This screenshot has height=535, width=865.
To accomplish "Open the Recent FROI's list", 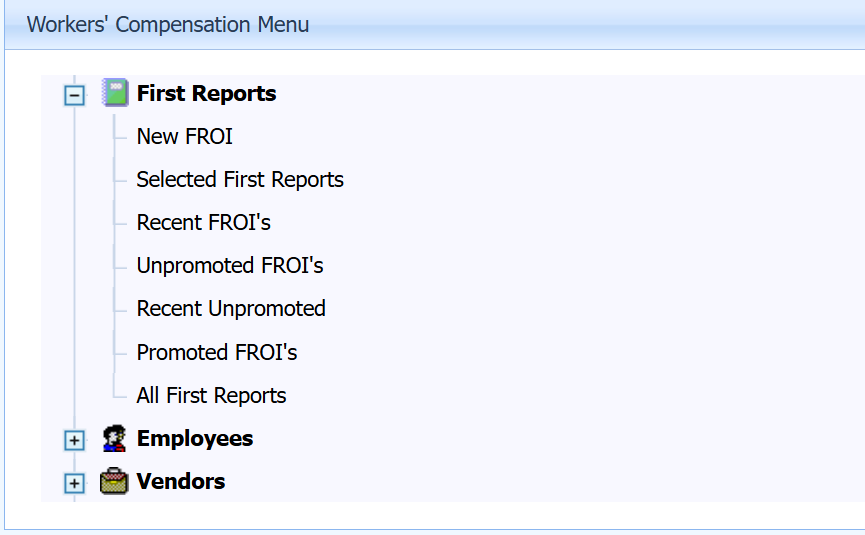I will (203, 223).
